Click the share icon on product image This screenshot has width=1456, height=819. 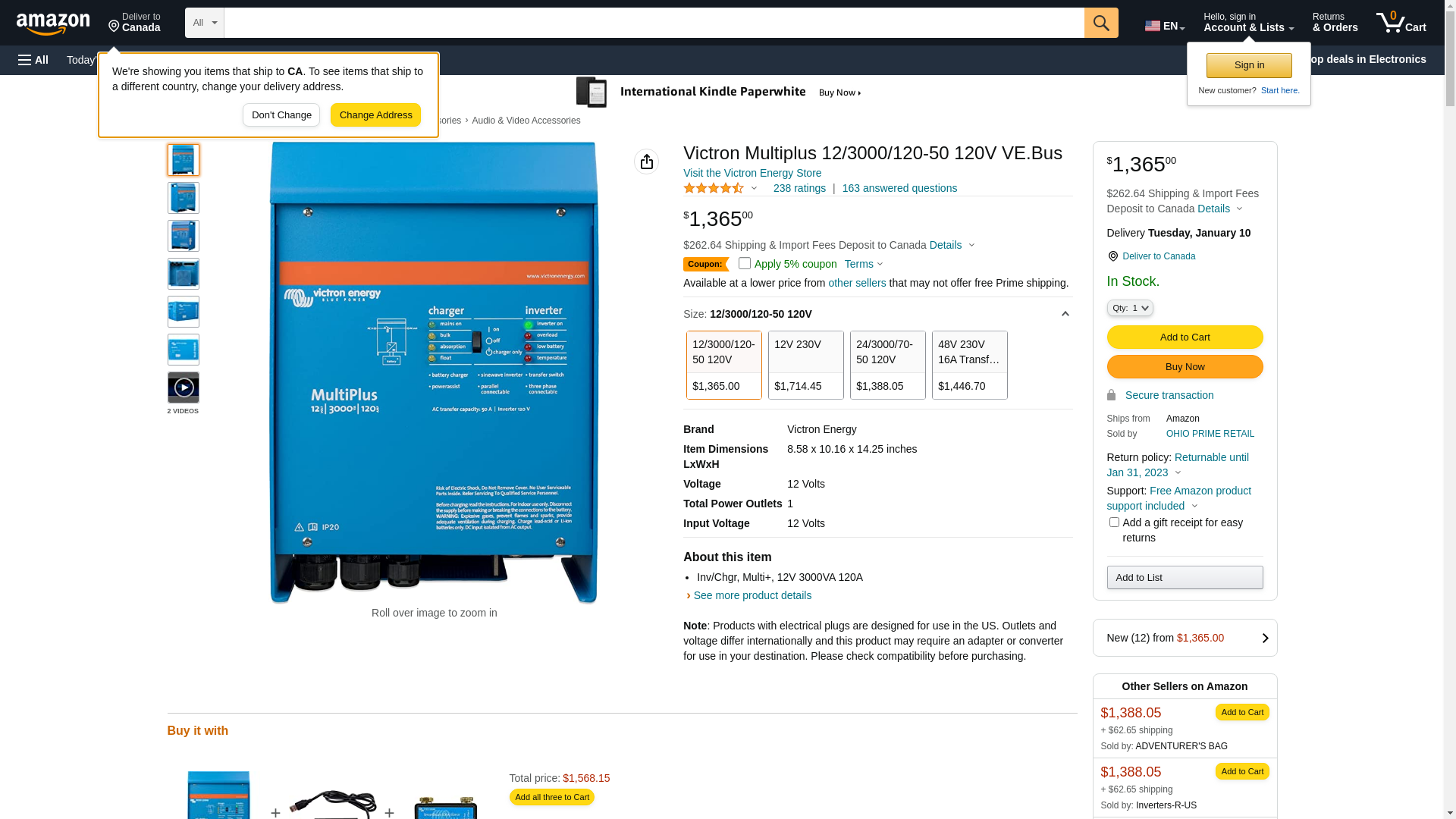tap(646, 162)
